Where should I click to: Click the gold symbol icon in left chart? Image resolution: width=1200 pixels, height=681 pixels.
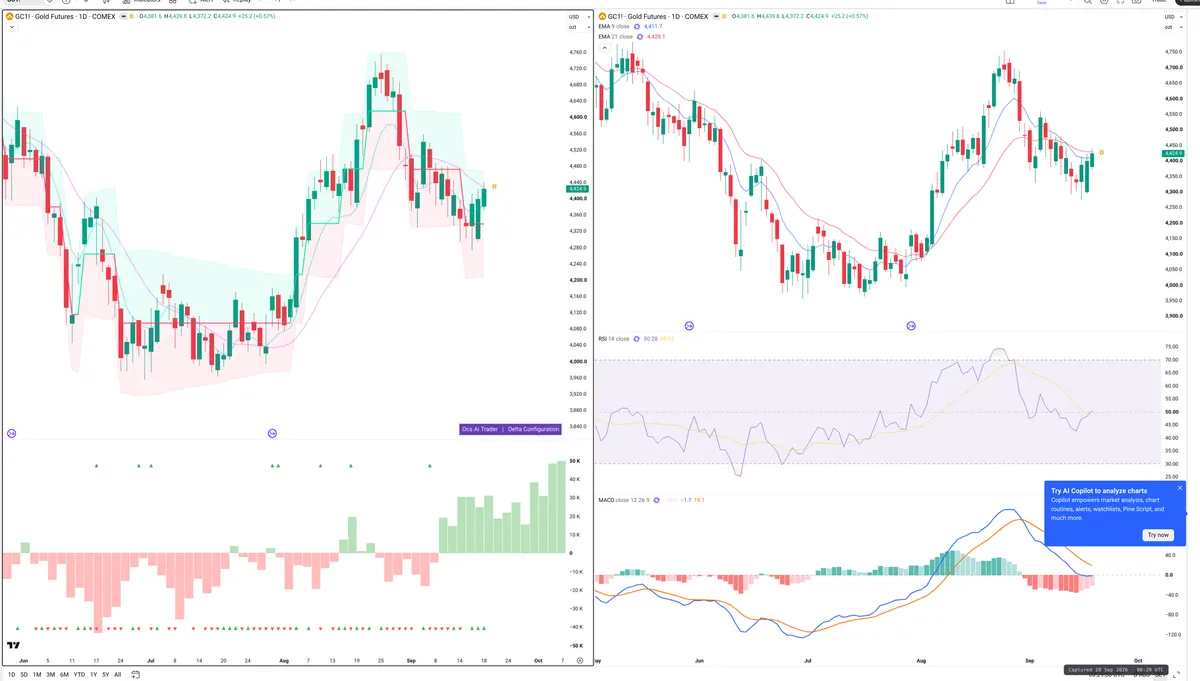tap(9, 16)
